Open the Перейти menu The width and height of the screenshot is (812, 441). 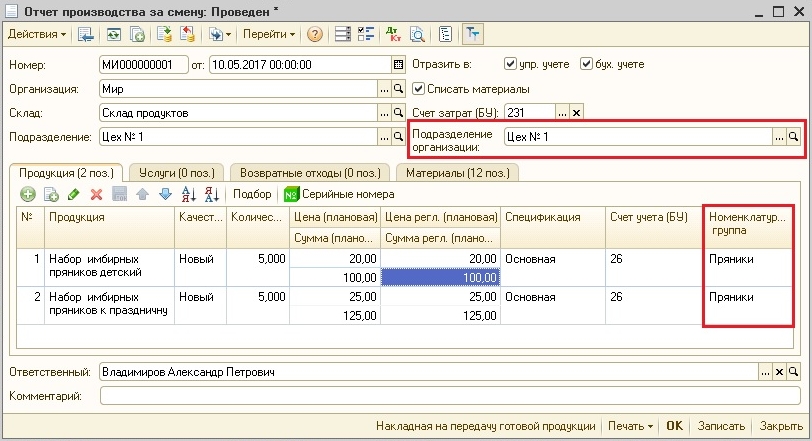point(268,34)
